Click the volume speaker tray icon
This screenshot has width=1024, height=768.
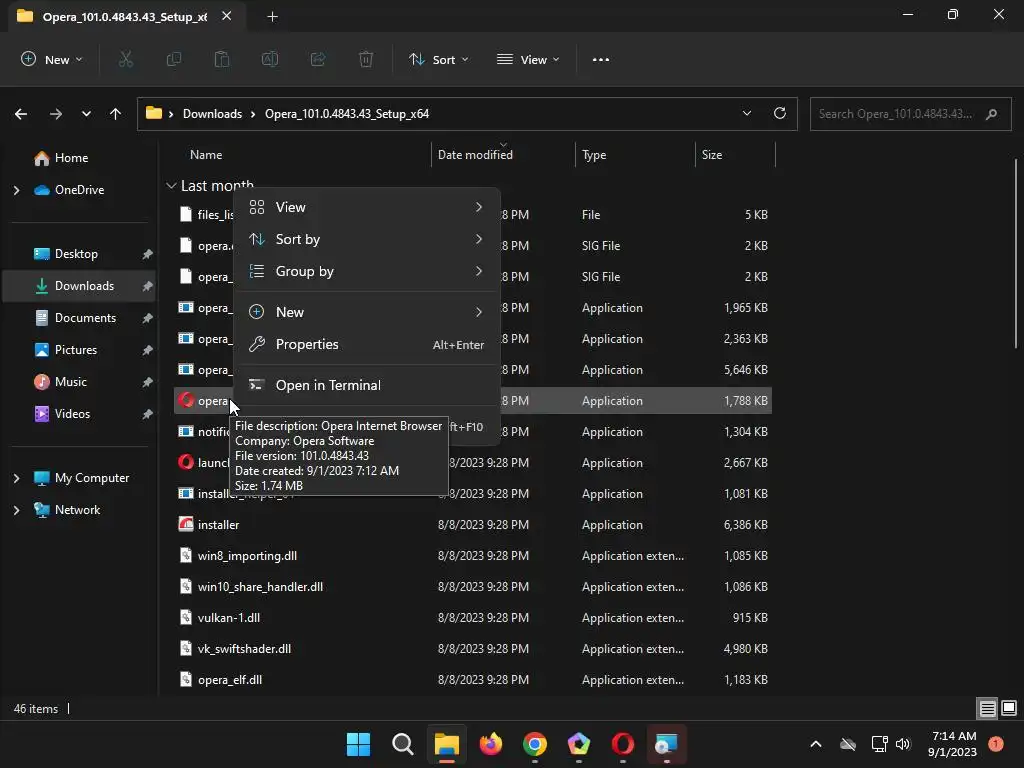903,744
